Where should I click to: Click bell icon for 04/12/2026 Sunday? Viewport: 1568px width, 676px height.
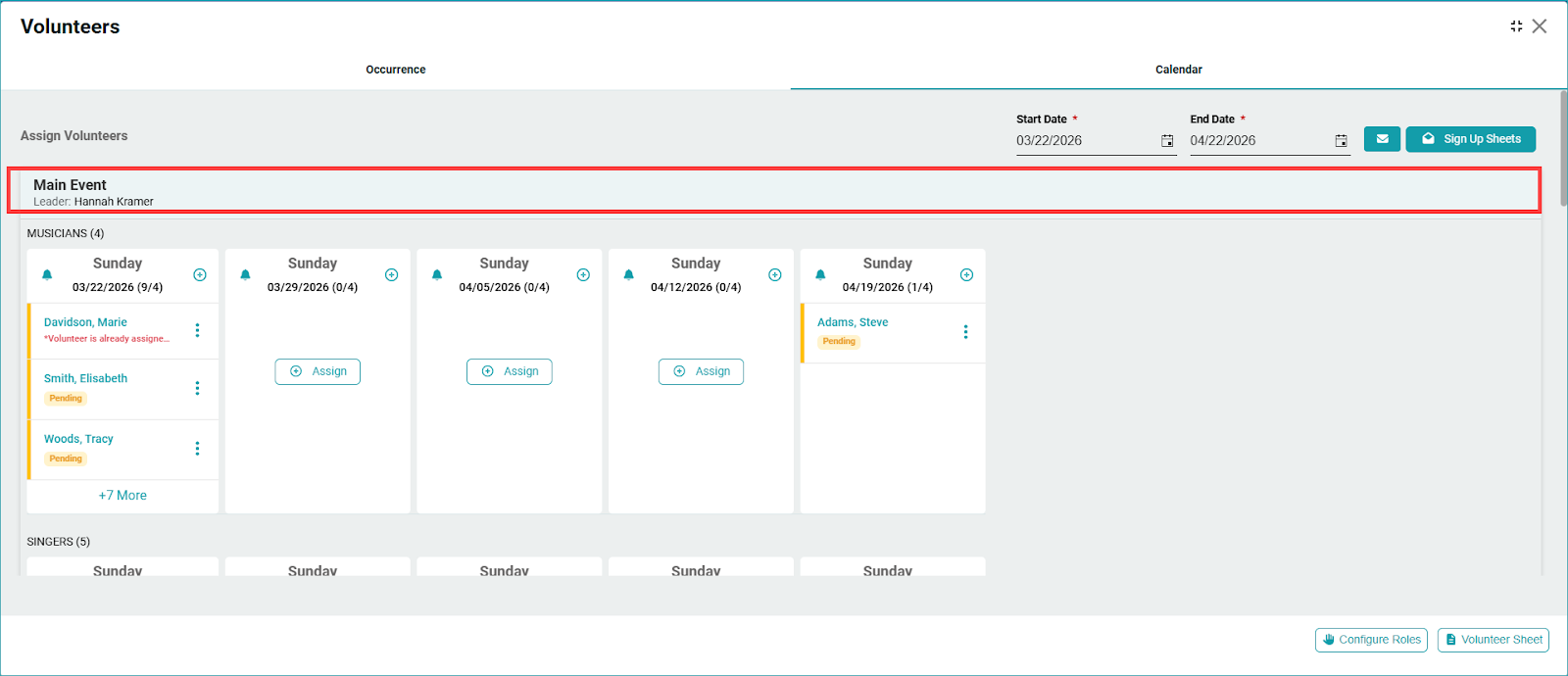[x=629, y=275]
